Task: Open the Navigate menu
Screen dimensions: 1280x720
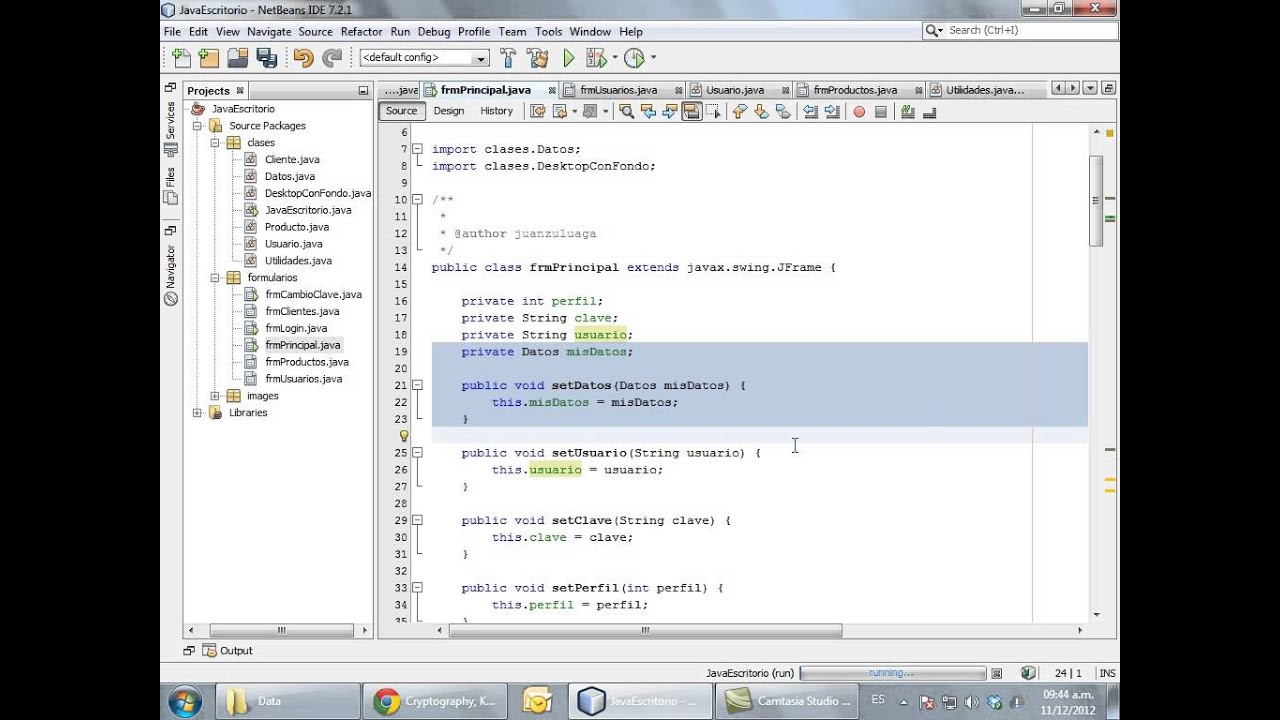Action: tap(269, 32)
